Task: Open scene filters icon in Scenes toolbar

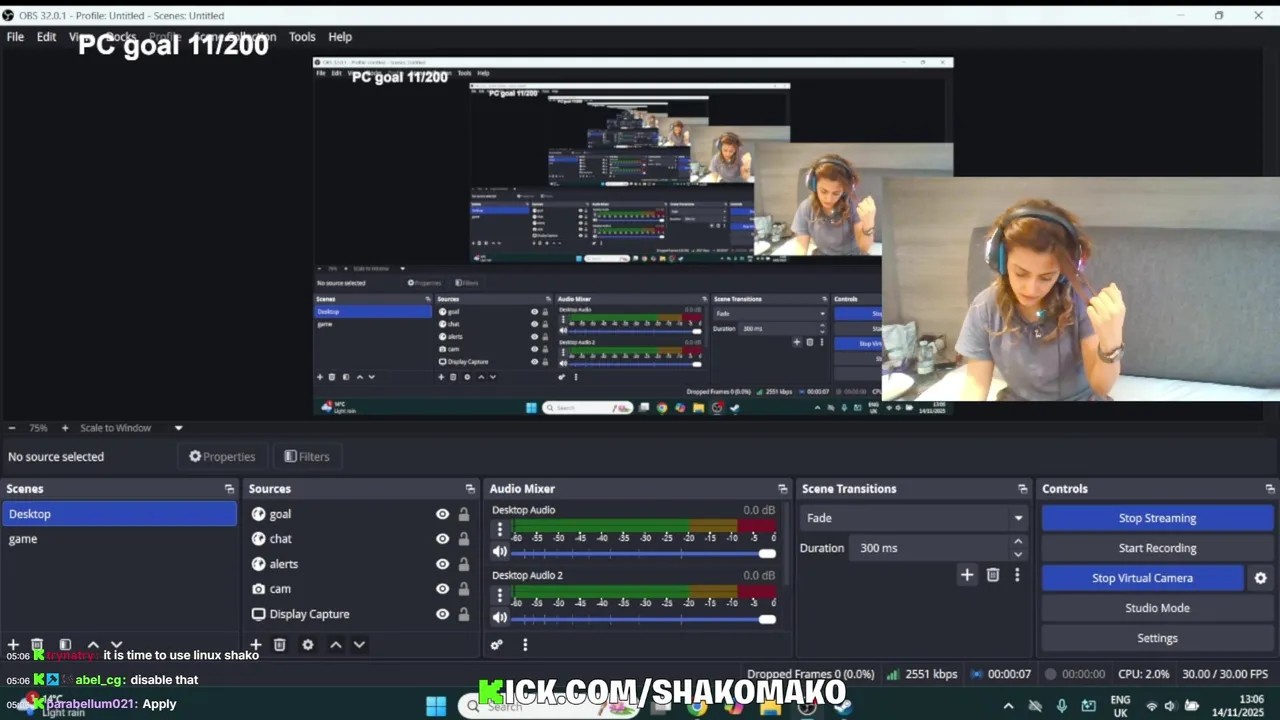Action: [65, 645]
